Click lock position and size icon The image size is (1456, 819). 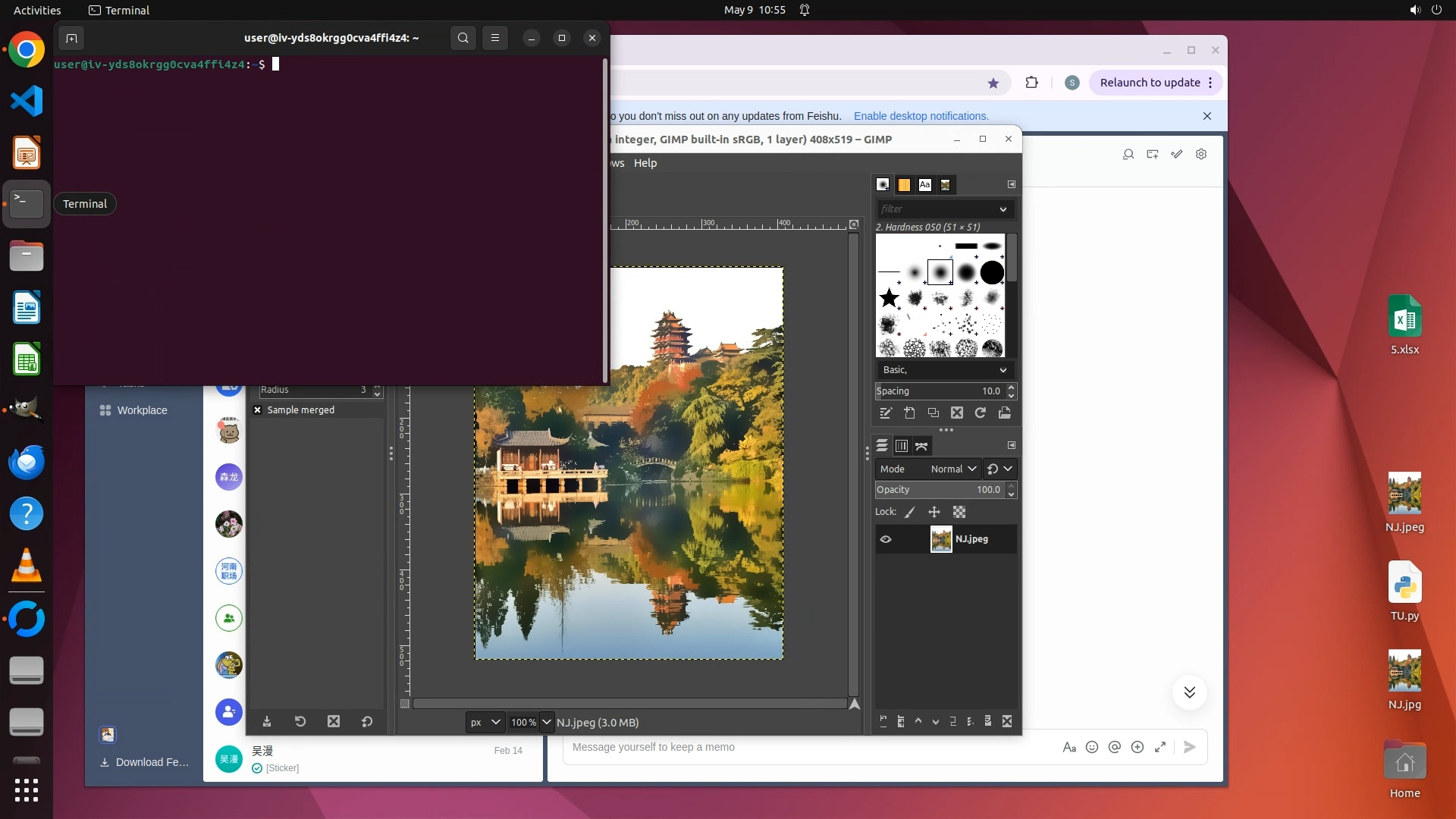934,513
